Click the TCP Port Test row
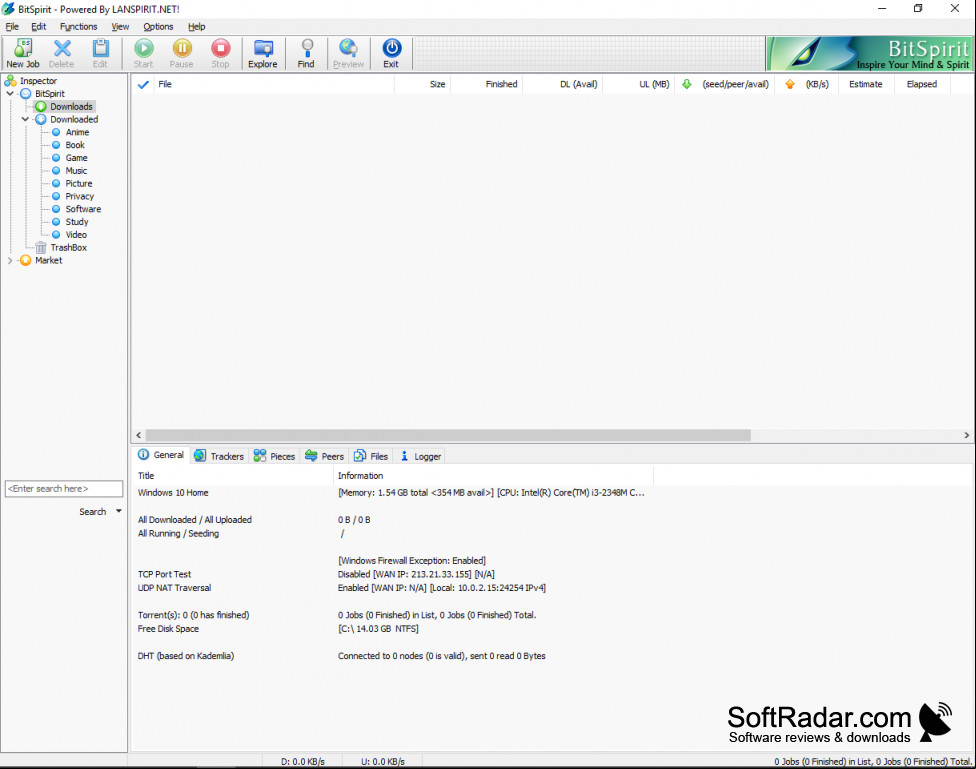The height and width of the screenshot is (769, 976). pos(395,574)
